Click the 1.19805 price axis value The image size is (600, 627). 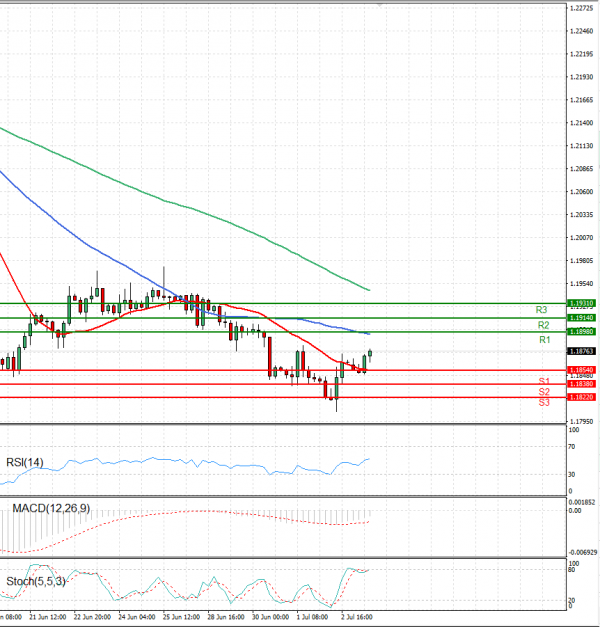click(x=582, y=261)
